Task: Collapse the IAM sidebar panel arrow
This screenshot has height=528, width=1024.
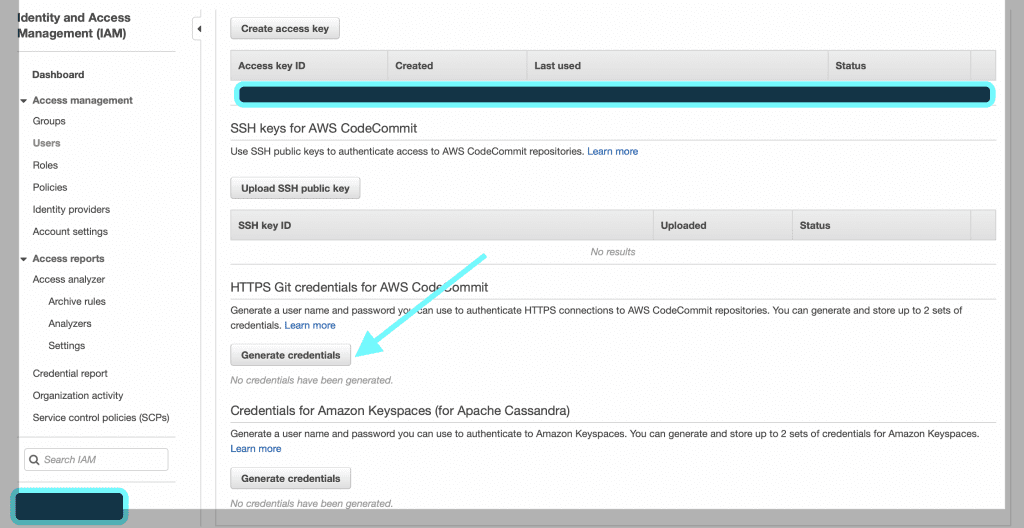Action: click(x=199, y=29)
